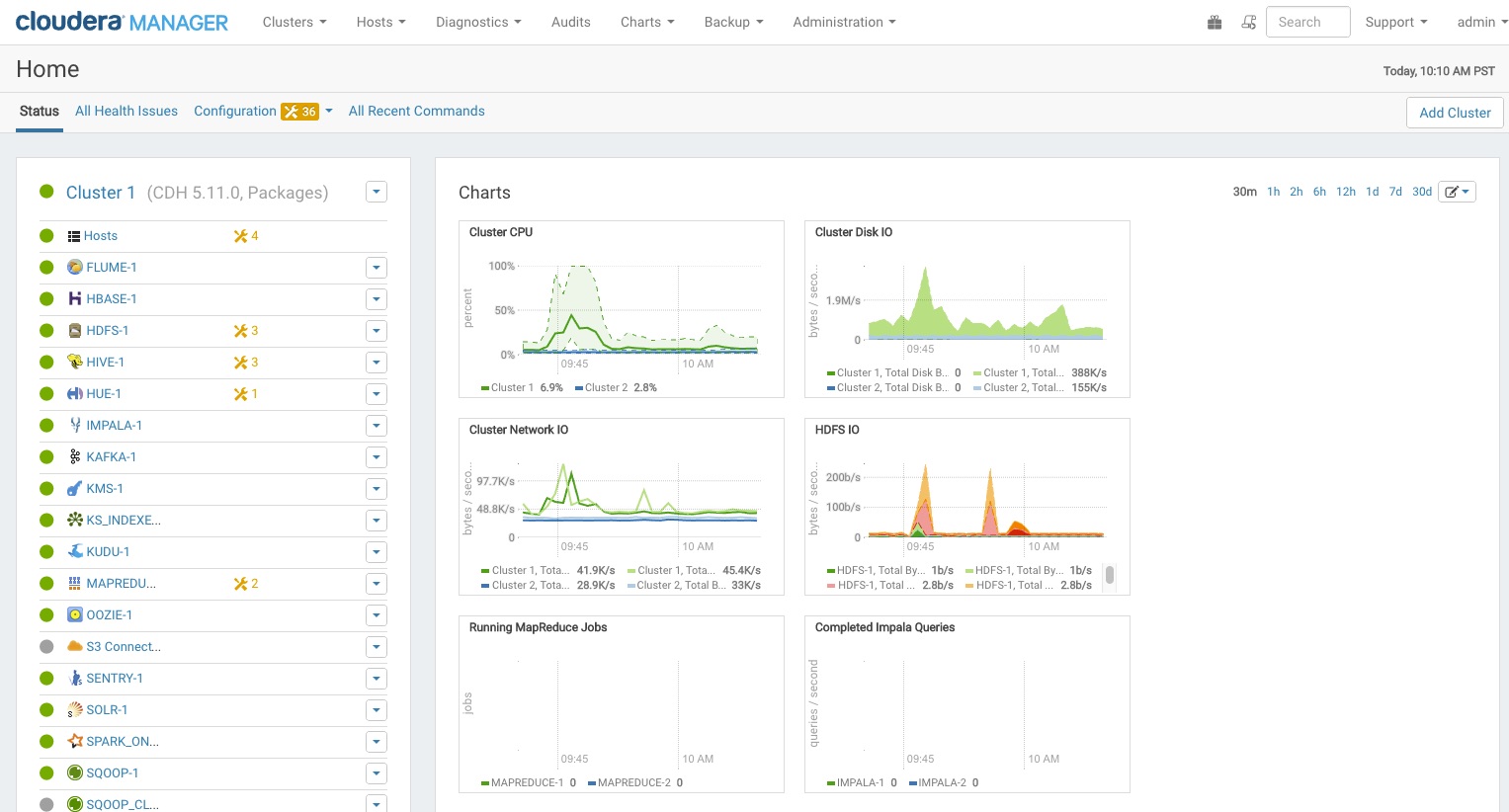
Task: Switch chart range to 7d
Action: pyautogui.click(x=1395, y=192)
